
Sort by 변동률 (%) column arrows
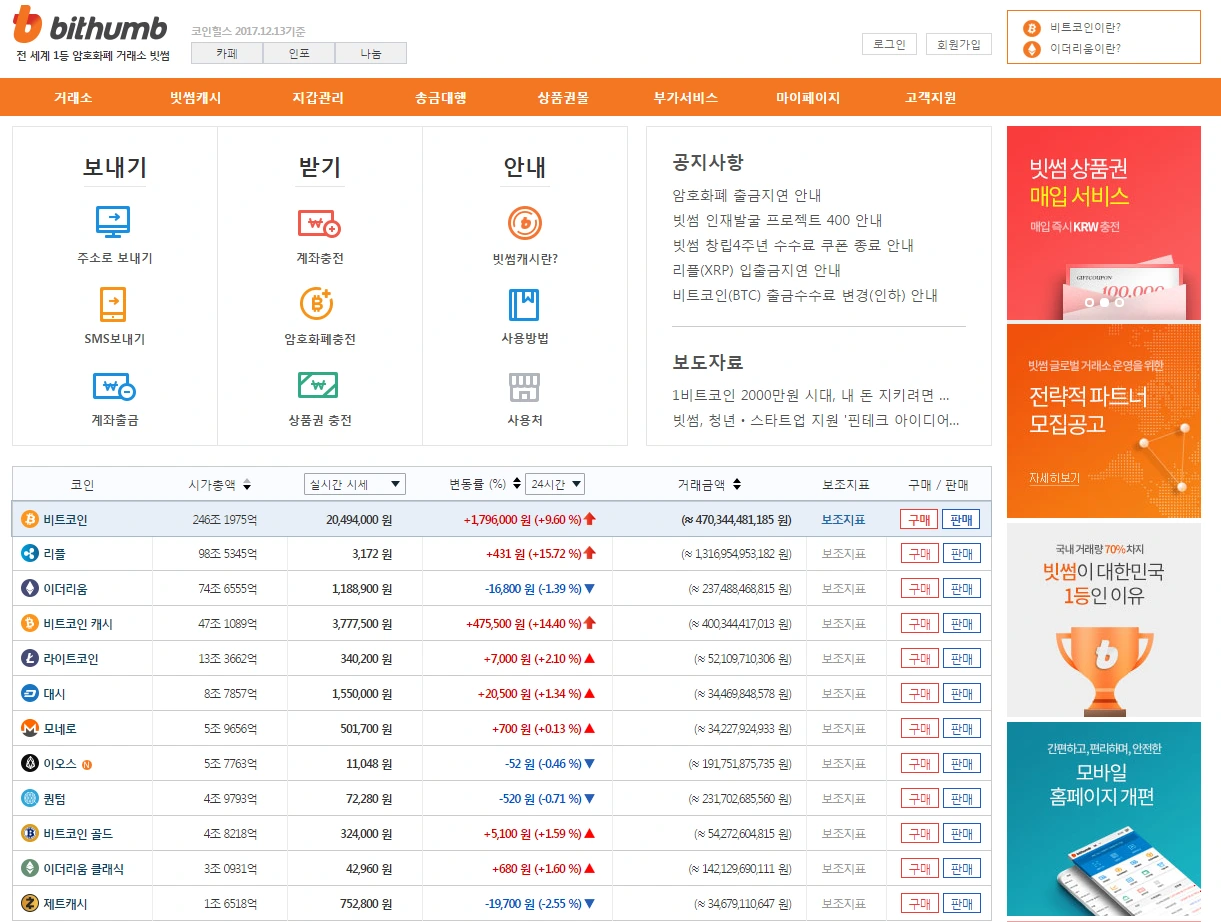[x=516, y=485]
